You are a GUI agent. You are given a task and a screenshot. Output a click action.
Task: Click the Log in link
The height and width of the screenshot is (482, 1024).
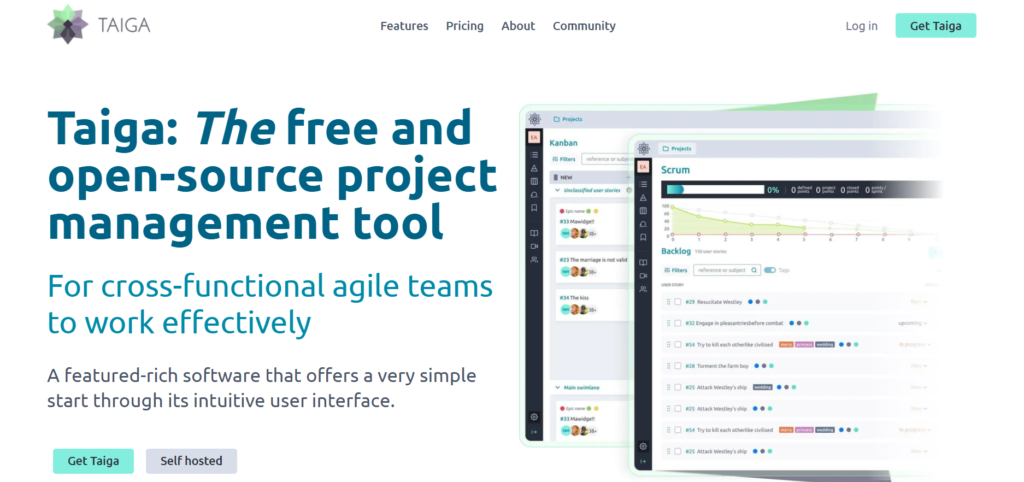point(861,26)
